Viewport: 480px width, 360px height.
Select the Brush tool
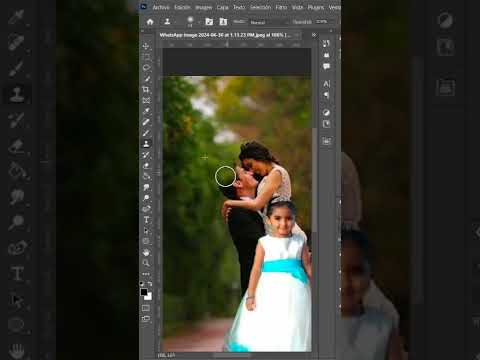(146, 133)
